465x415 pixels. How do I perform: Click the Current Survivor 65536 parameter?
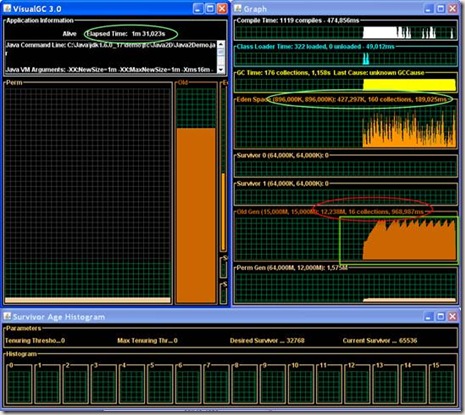point(380,341)
